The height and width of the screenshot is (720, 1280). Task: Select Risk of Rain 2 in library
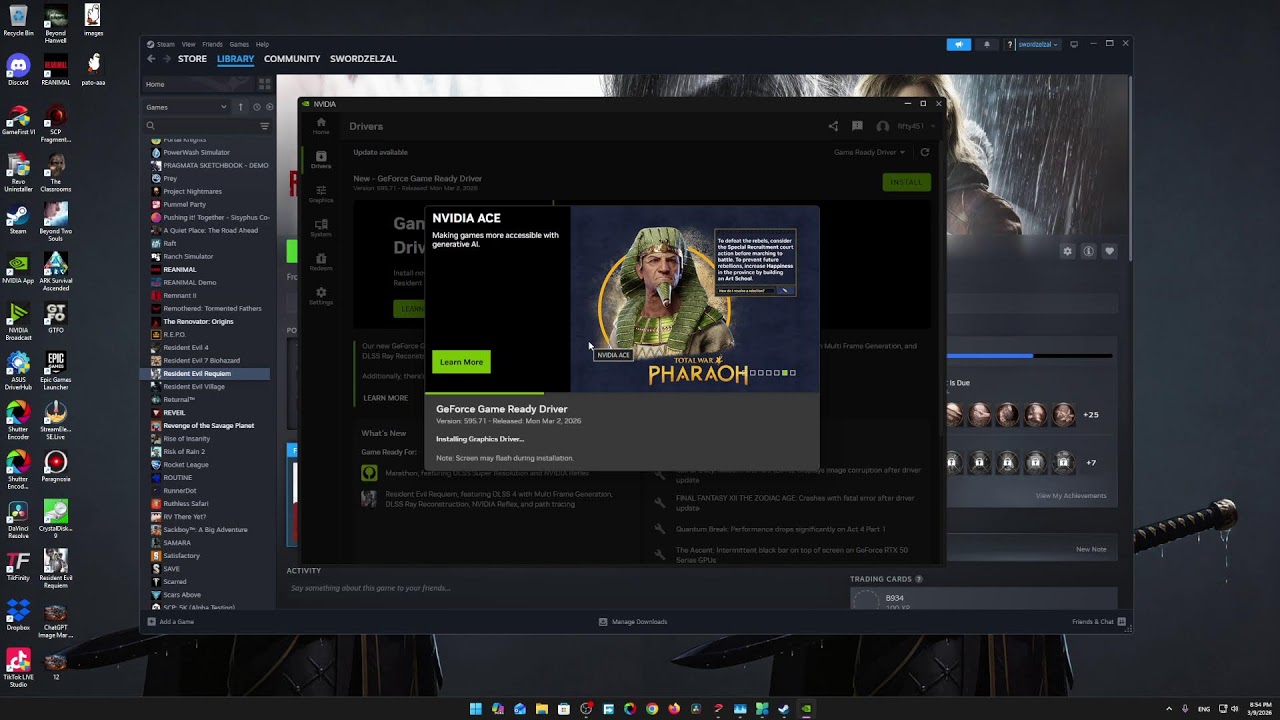184,451
